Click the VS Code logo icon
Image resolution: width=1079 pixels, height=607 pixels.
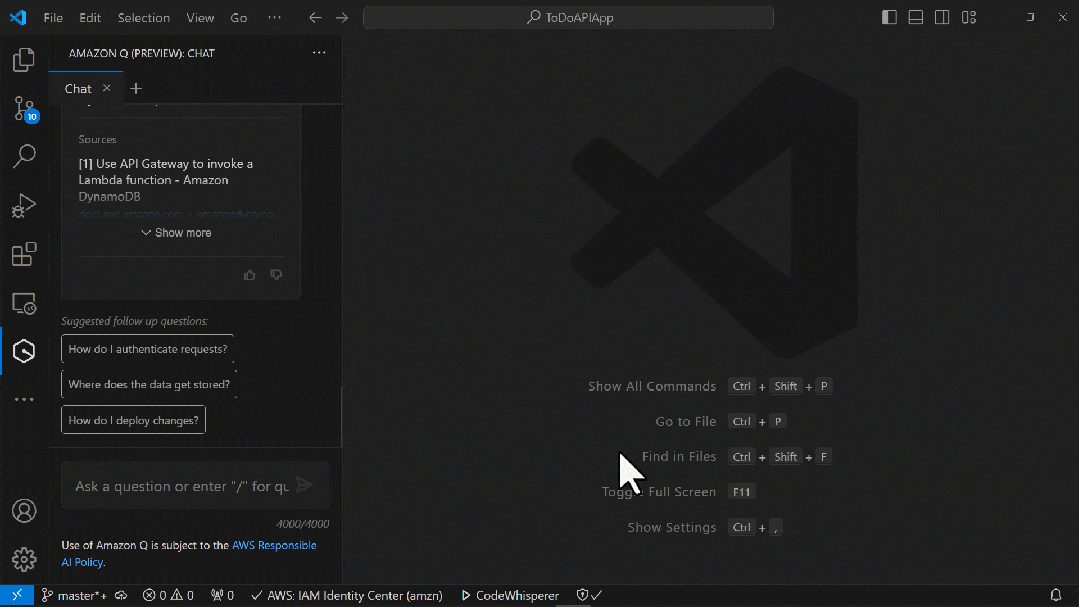(18, 17)
